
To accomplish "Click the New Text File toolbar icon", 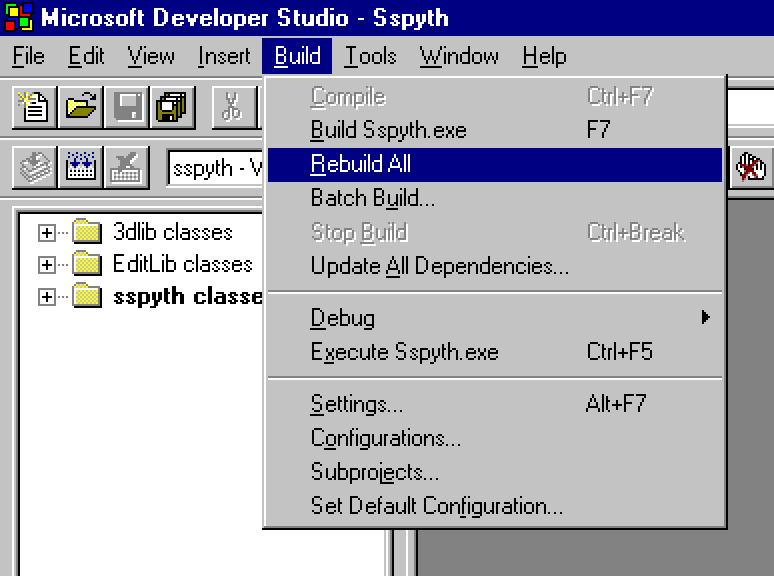I will click(x=34, y=107).
